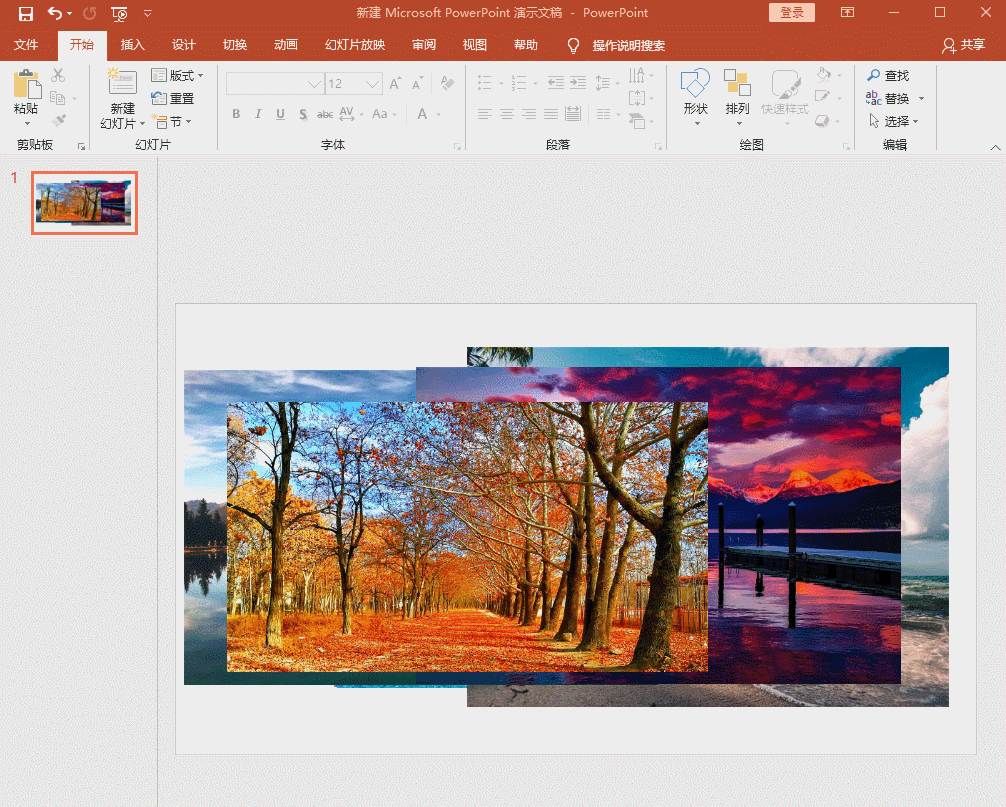Click the Reset (重置) slide icon
Screen dimensions: 1006x807
click(159, 98)
